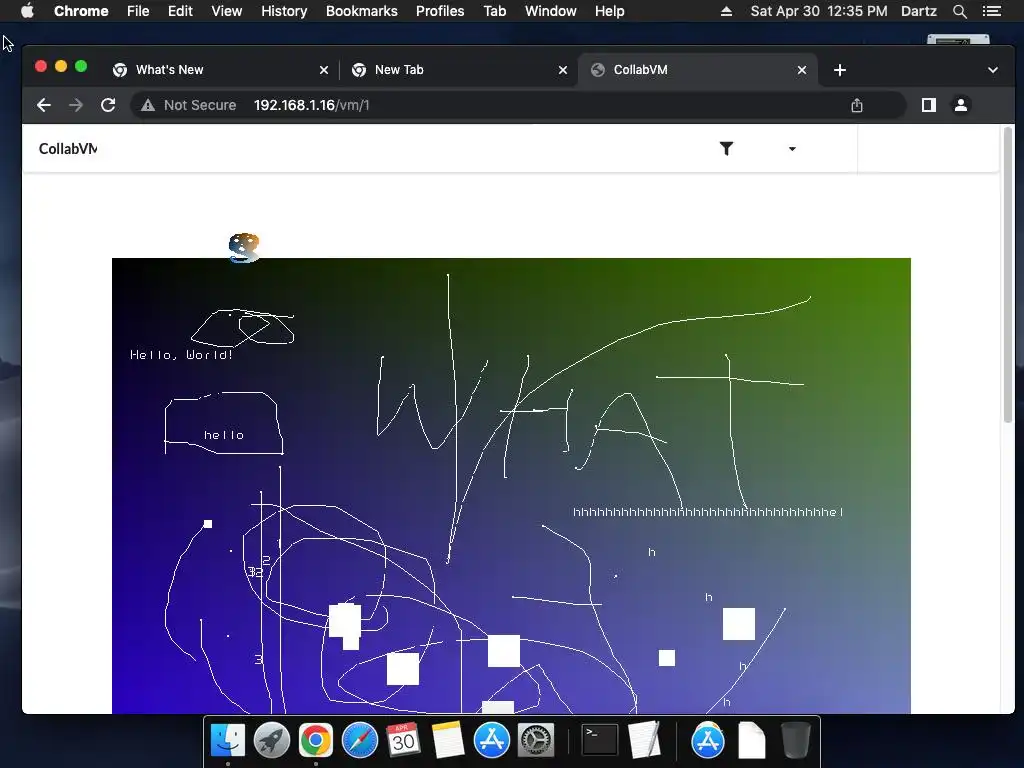Click the address bar URL 192.168.1.16/vm/1
Screen dimensions: 1024x768
click(x=312, y=105)
